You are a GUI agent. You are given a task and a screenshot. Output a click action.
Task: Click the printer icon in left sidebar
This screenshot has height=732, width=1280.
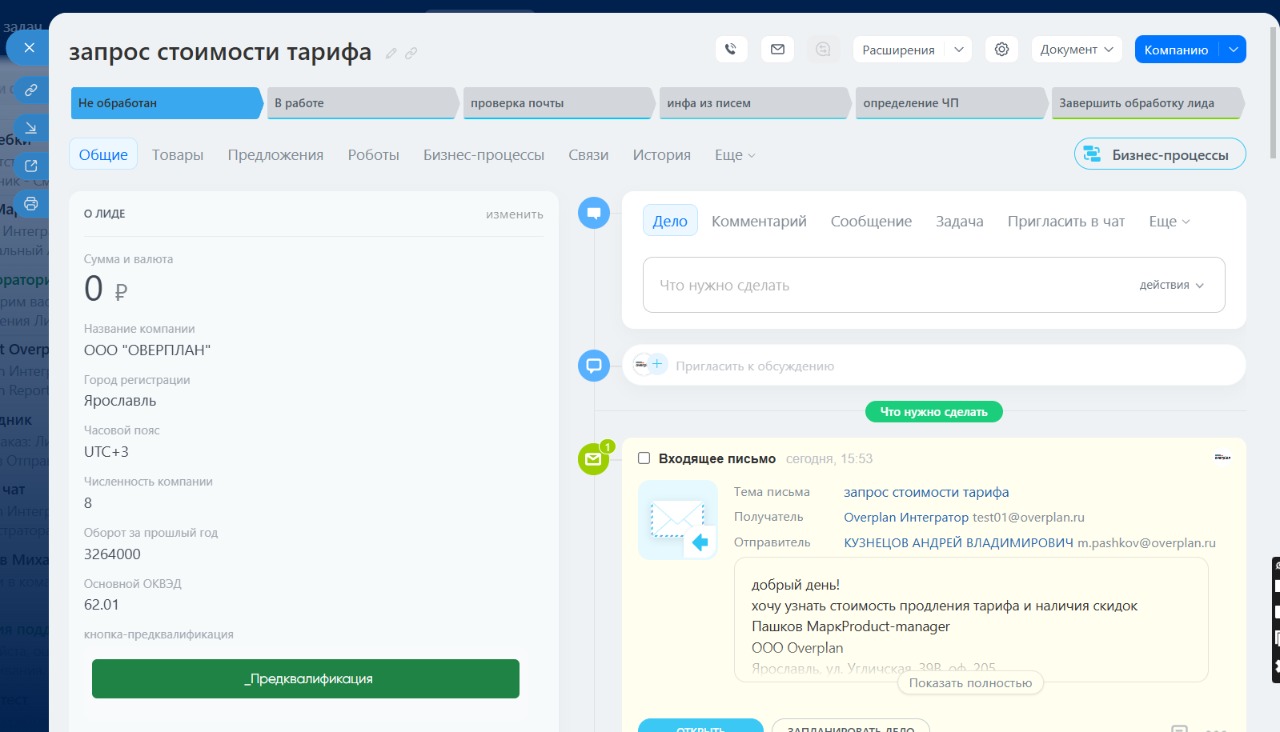point(31,204)
